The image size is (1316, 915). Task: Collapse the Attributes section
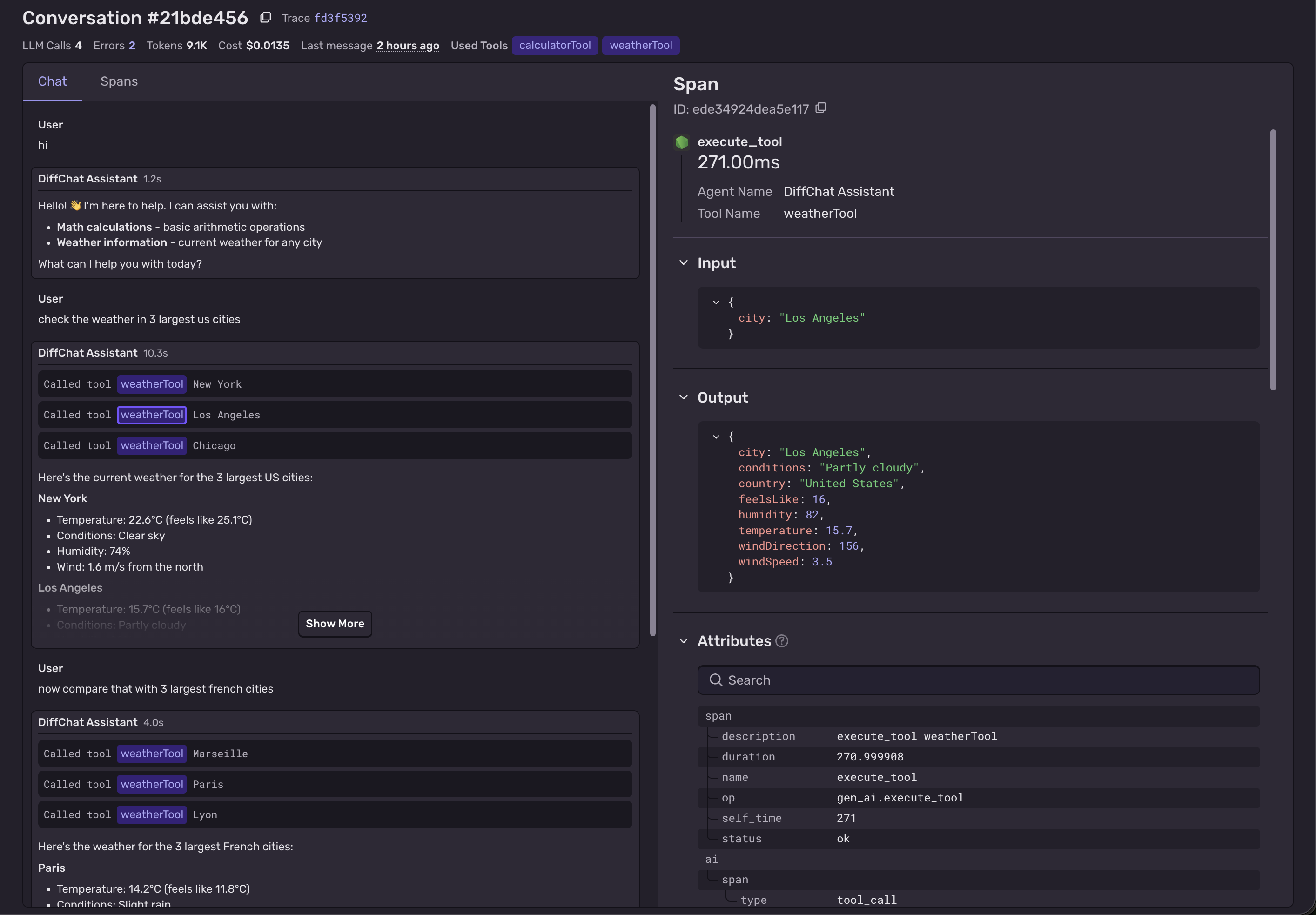point(683,641)
